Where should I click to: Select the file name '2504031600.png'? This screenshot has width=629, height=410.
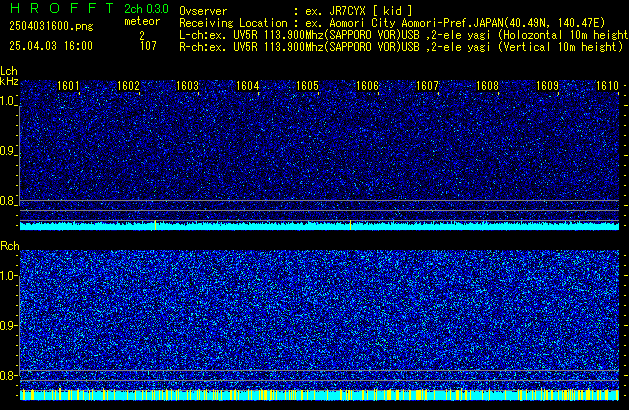coord(51,26)
